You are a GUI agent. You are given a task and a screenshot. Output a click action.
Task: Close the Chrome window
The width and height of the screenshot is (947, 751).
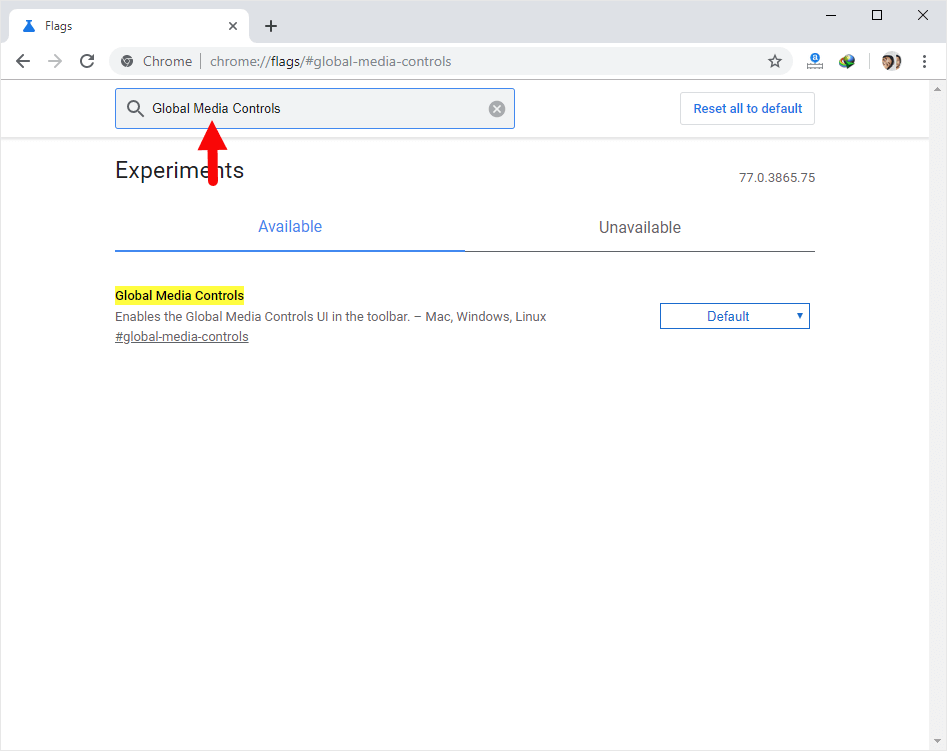923,15
